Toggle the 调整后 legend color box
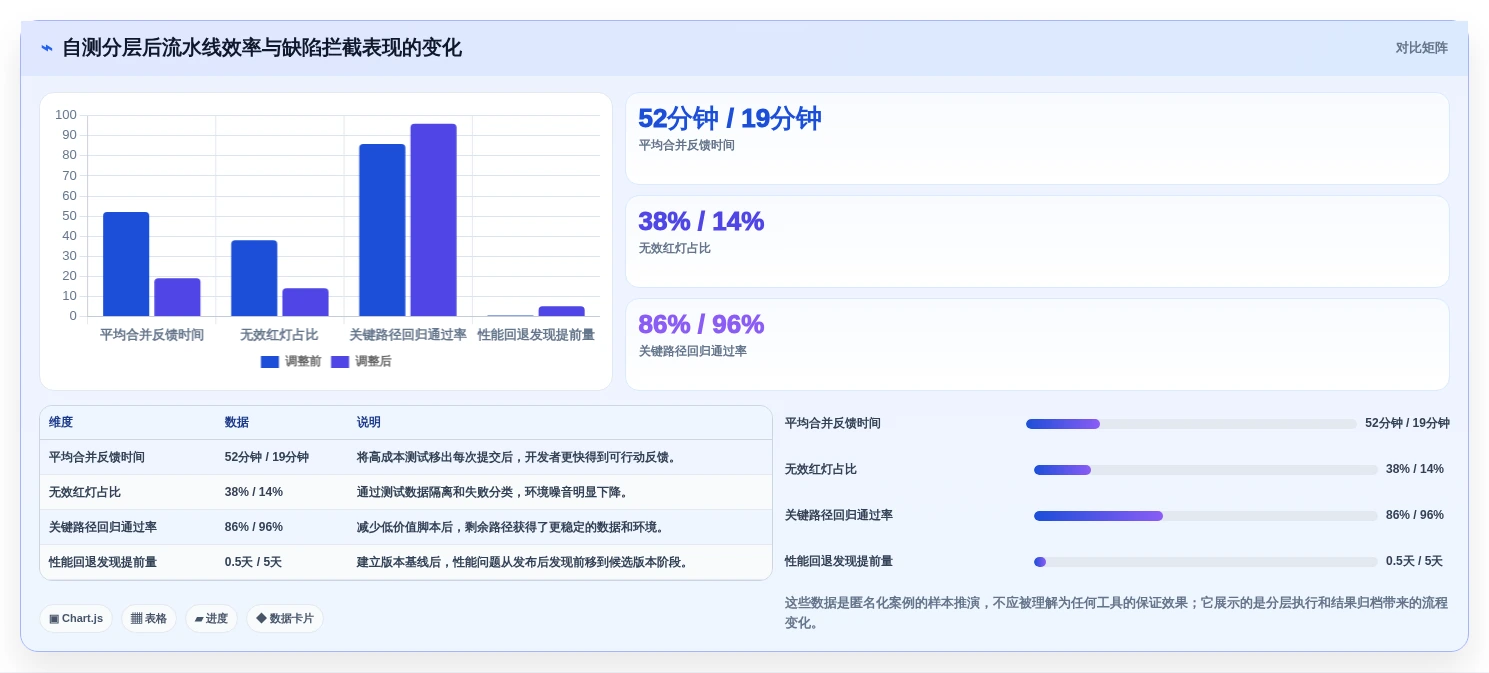Viewport: 1489px width, 673px height. point(340,362)
